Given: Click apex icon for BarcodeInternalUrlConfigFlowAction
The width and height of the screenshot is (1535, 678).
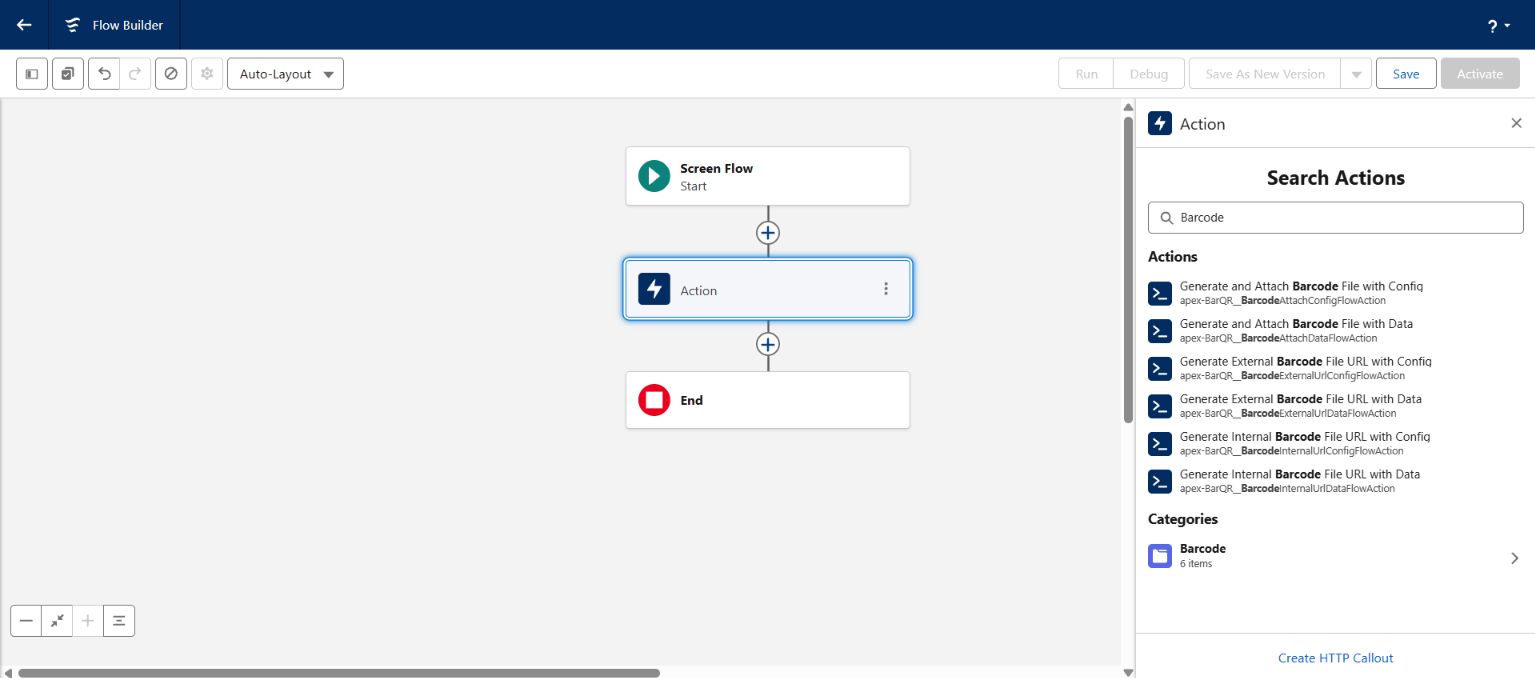Looking at the screenshot, I should tap(1160, 444).
